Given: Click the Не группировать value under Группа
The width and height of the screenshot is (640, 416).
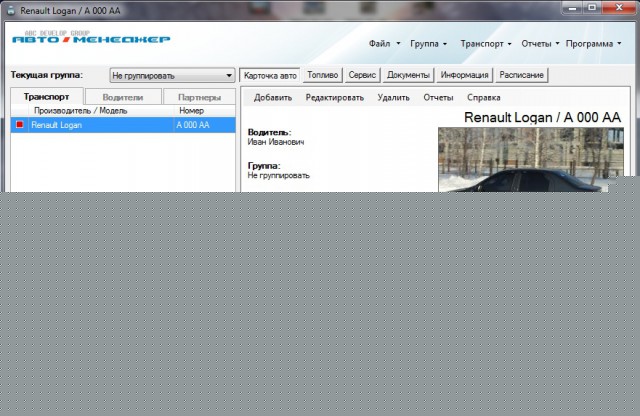Looking at the screenshot, I should click(x=279, y=176).
